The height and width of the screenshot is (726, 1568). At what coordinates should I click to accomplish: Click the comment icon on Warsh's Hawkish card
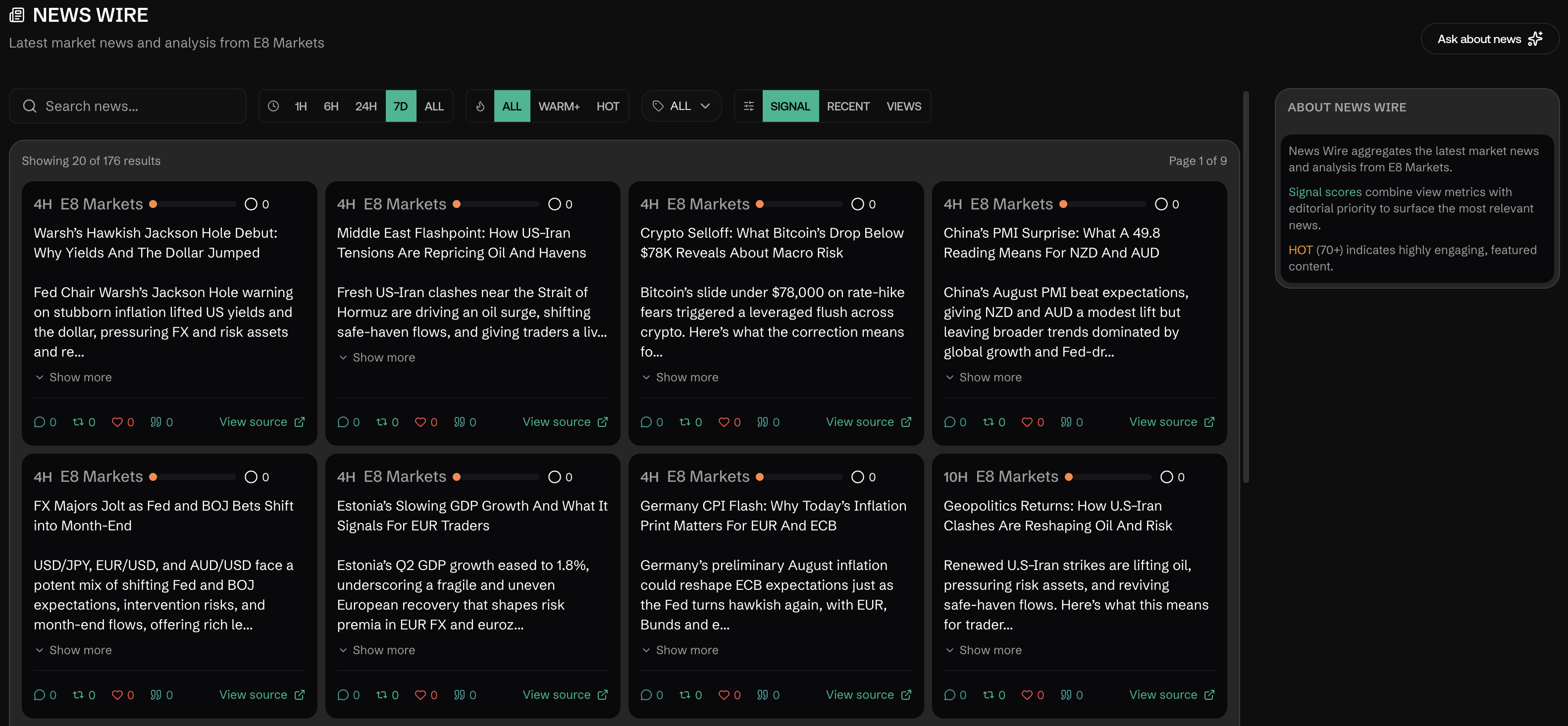(x=40, y=422)
